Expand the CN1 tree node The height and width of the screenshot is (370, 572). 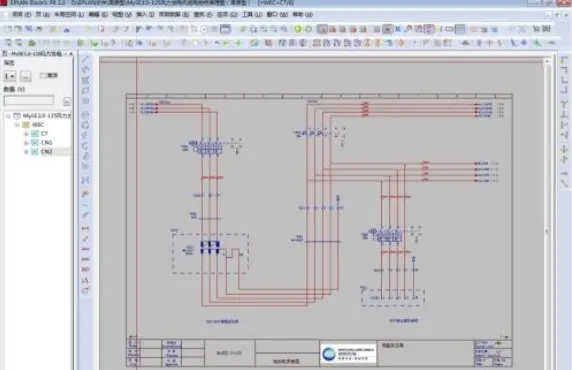(26, 143)
